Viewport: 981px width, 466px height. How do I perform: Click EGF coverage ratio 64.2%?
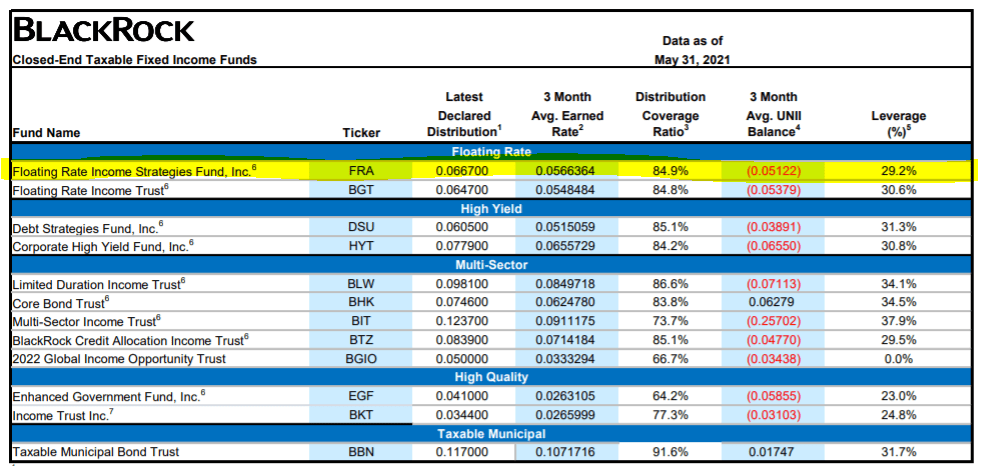669,397
